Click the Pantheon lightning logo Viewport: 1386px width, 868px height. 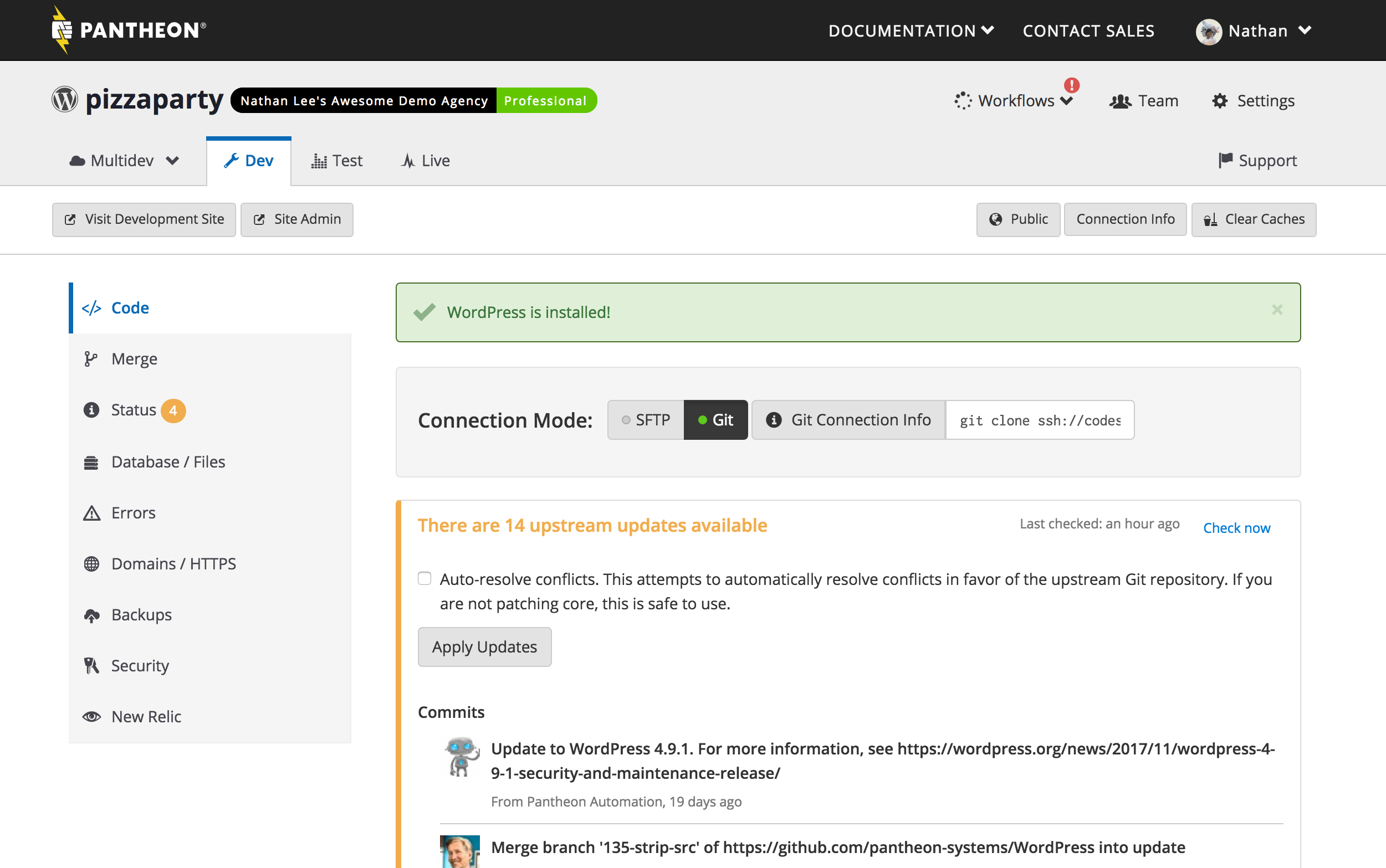point(62,30)
